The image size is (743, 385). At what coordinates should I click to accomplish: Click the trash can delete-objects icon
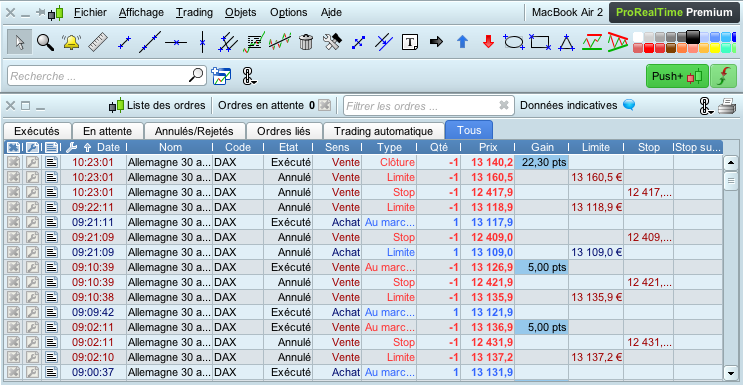[306, 42]
